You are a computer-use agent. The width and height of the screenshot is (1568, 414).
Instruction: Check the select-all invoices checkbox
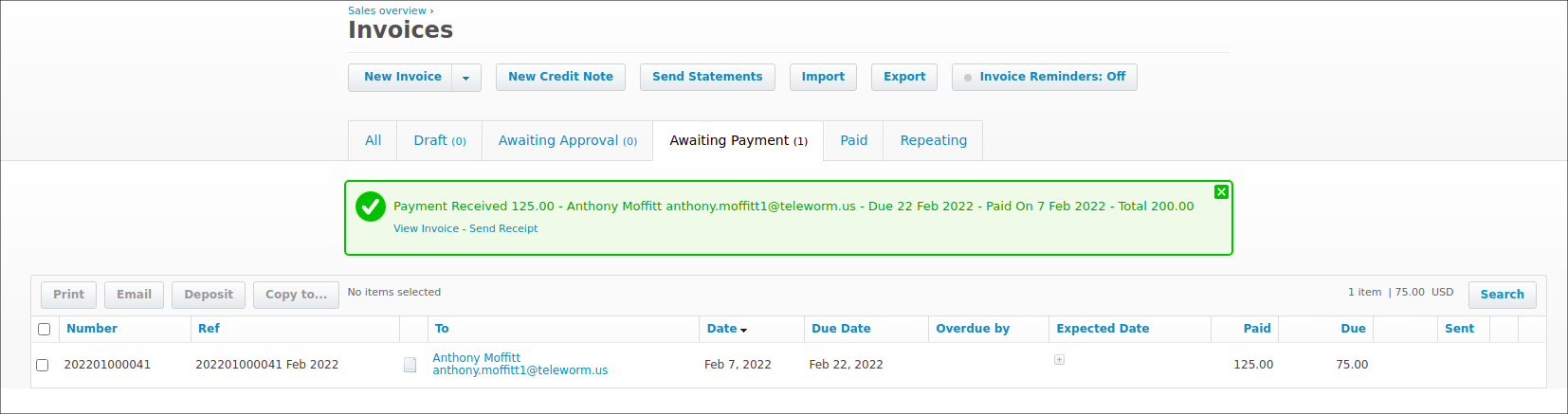(x=44, y=330)
